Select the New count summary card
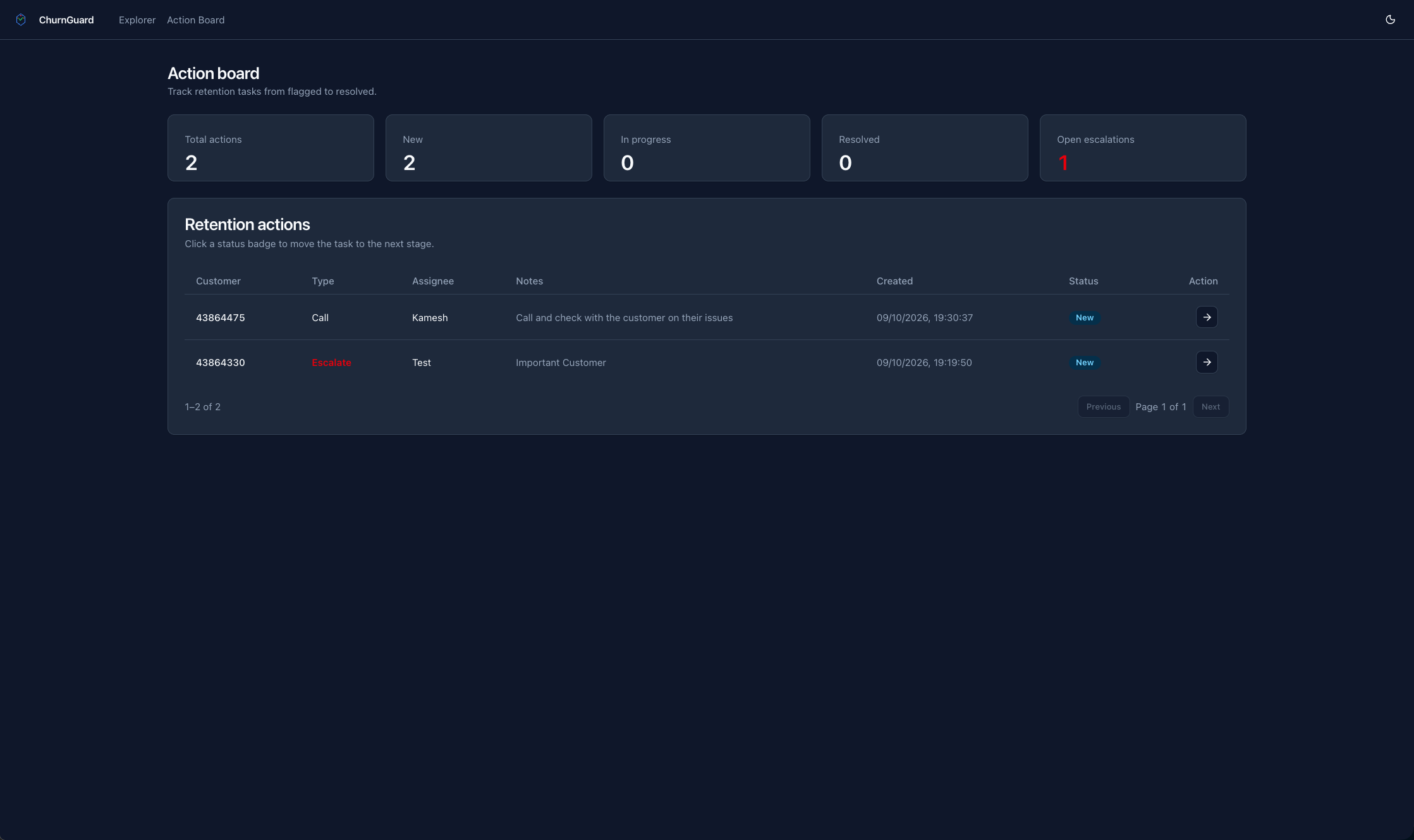Viewport: 1414px width, 840px height. [x=489, y=148]
